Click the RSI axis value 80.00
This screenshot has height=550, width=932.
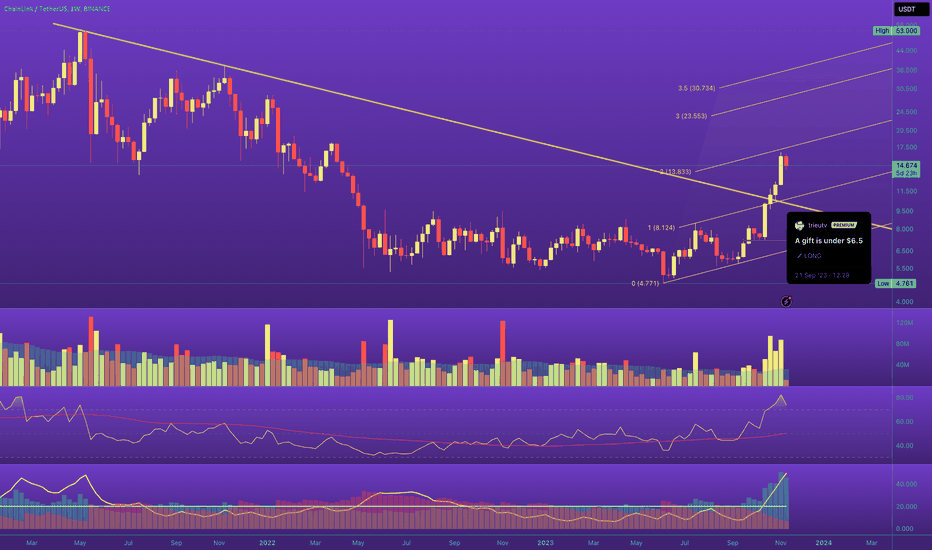pos(905,398)
